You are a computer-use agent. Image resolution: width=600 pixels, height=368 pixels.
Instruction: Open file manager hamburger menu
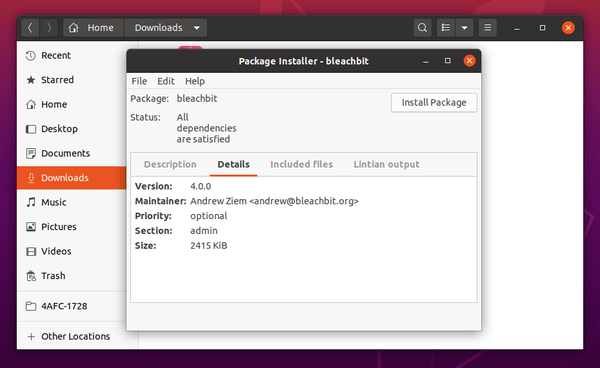coord(488,28)
